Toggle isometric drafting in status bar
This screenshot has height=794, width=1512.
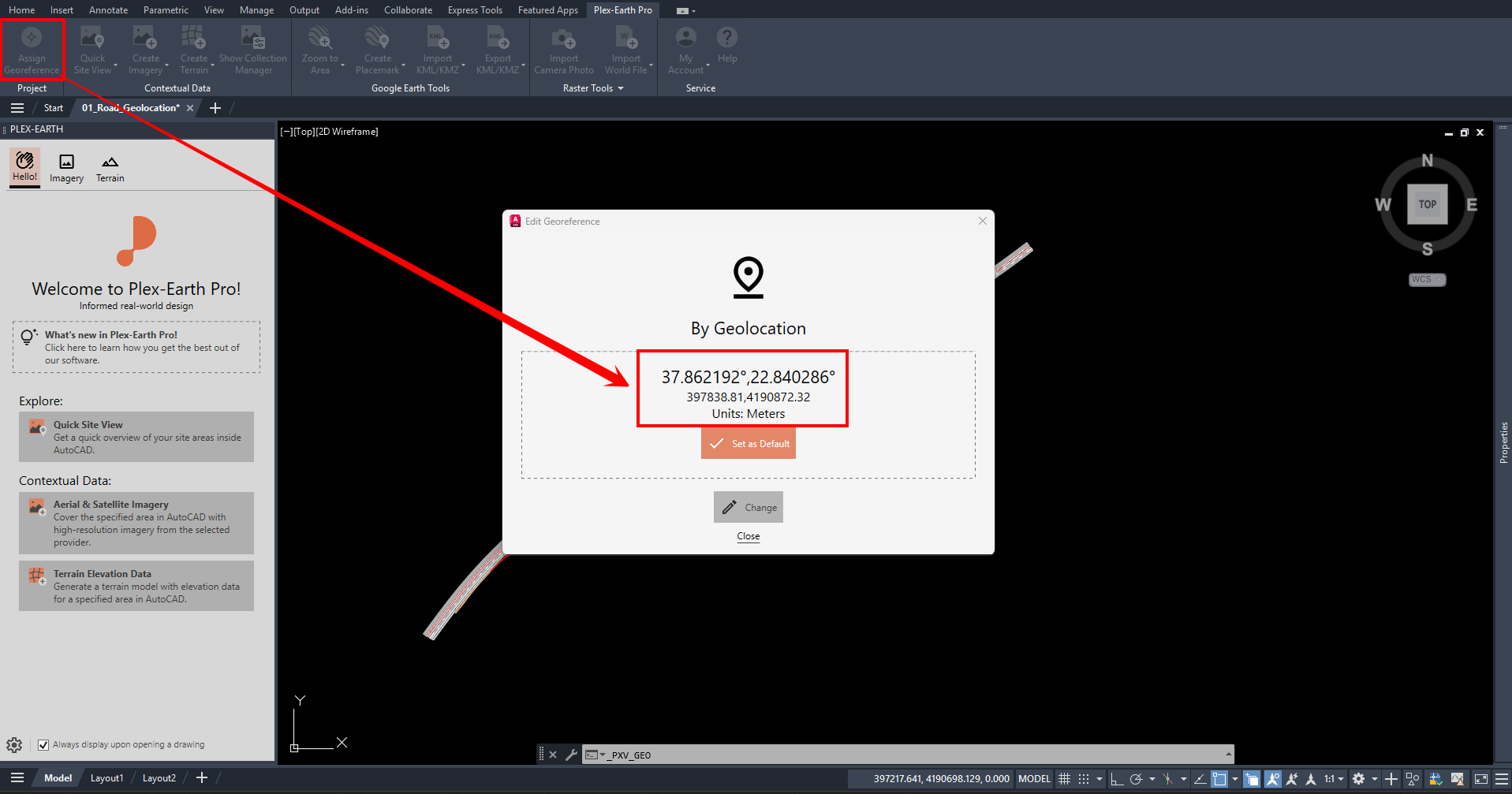pos(1168,779)
